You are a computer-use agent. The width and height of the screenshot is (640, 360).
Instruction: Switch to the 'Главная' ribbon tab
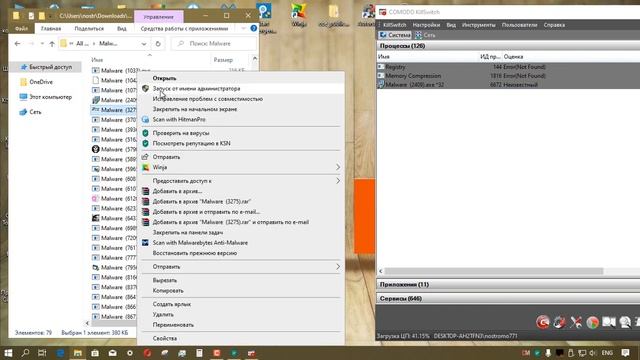(51, 29)
